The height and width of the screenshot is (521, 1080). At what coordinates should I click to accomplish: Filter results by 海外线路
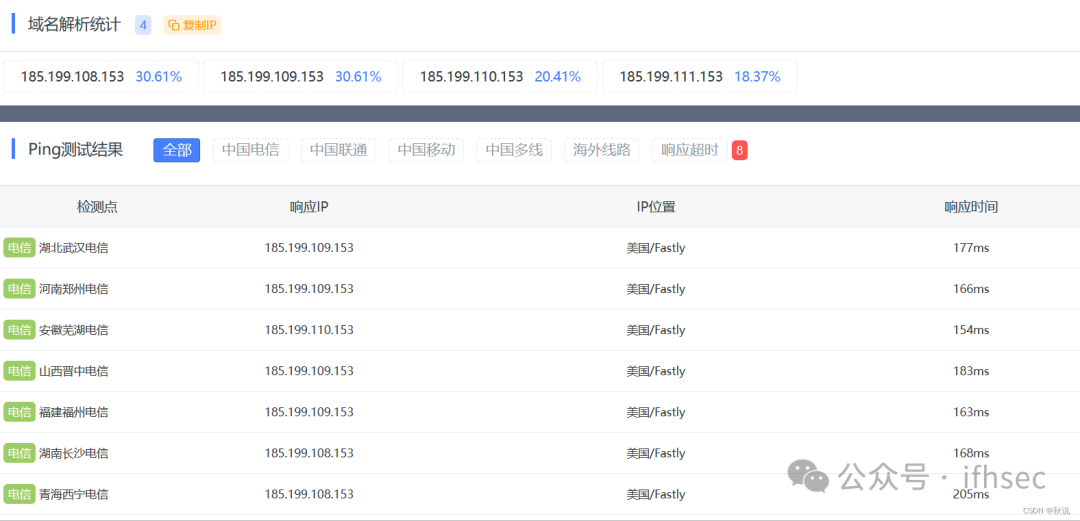pos(602,150)
